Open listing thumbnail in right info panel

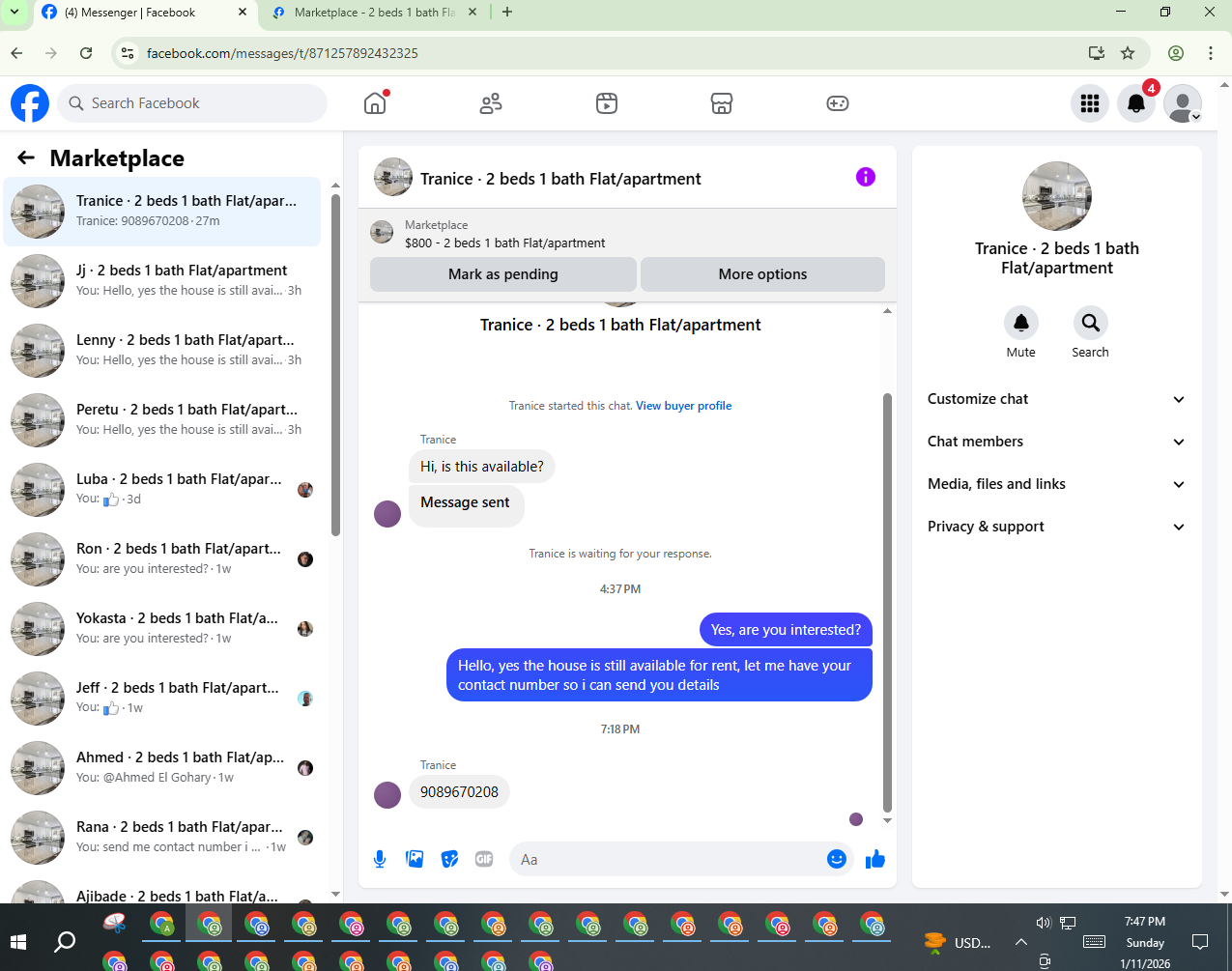[1057, 196]
